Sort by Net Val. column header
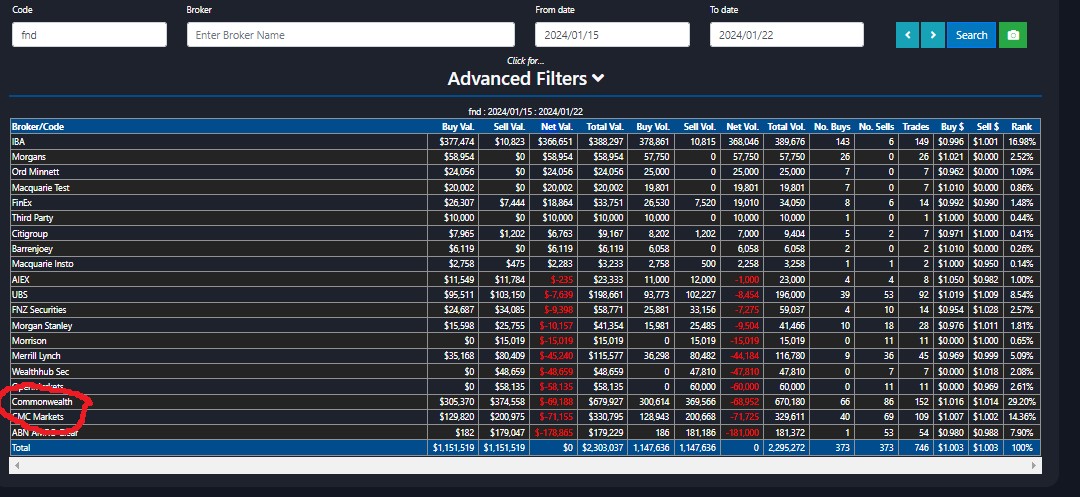The image size is (1080, 497). click(555, 127)
